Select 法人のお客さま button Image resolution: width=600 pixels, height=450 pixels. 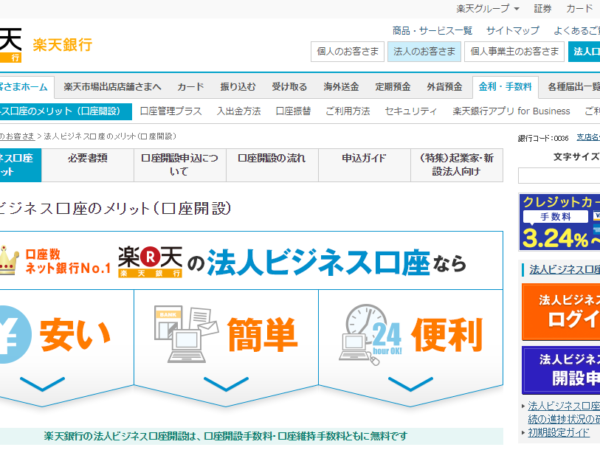[x=424, y=51]
